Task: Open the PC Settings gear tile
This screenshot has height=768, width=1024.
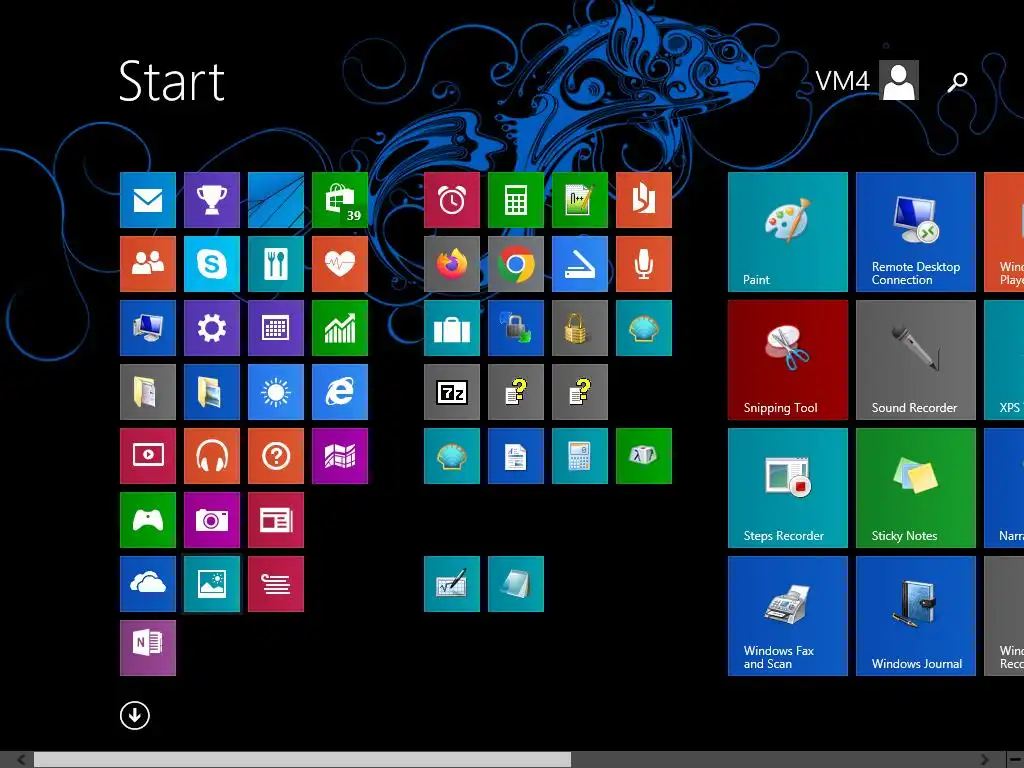Action: click(212, 328)
